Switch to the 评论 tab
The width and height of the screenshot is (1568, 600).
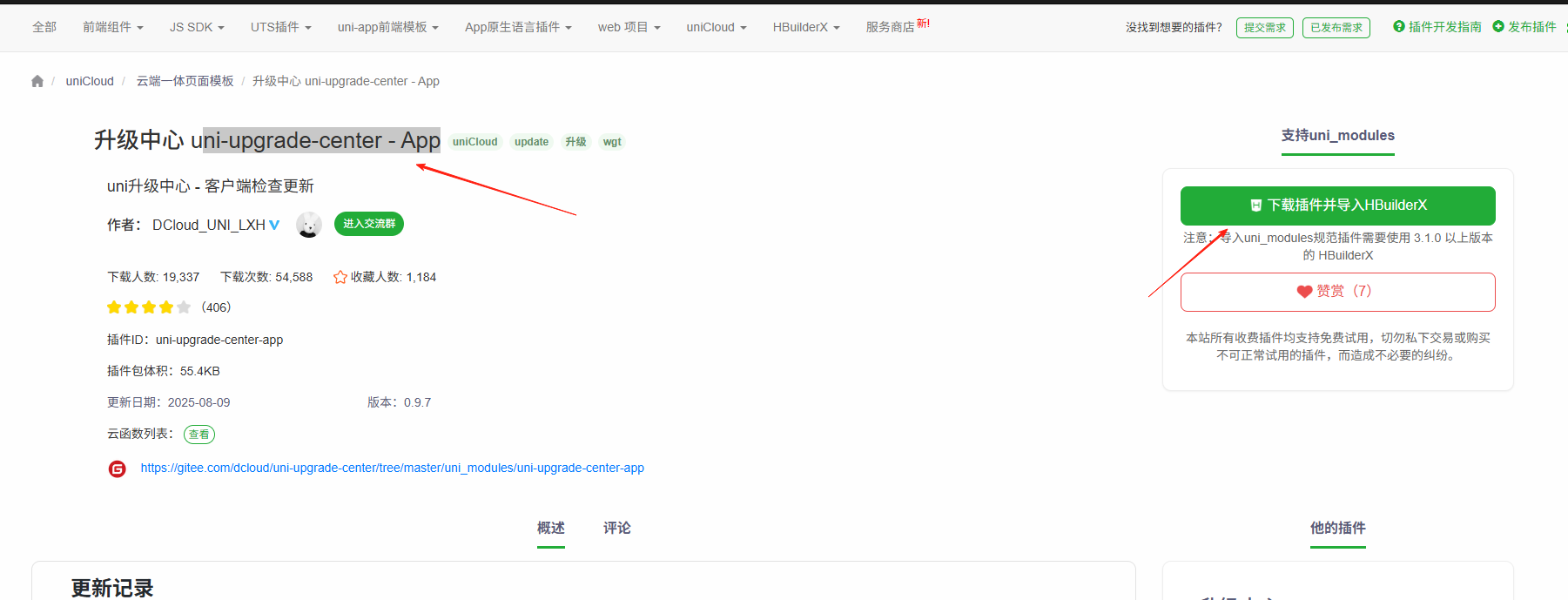click(617, 528)
